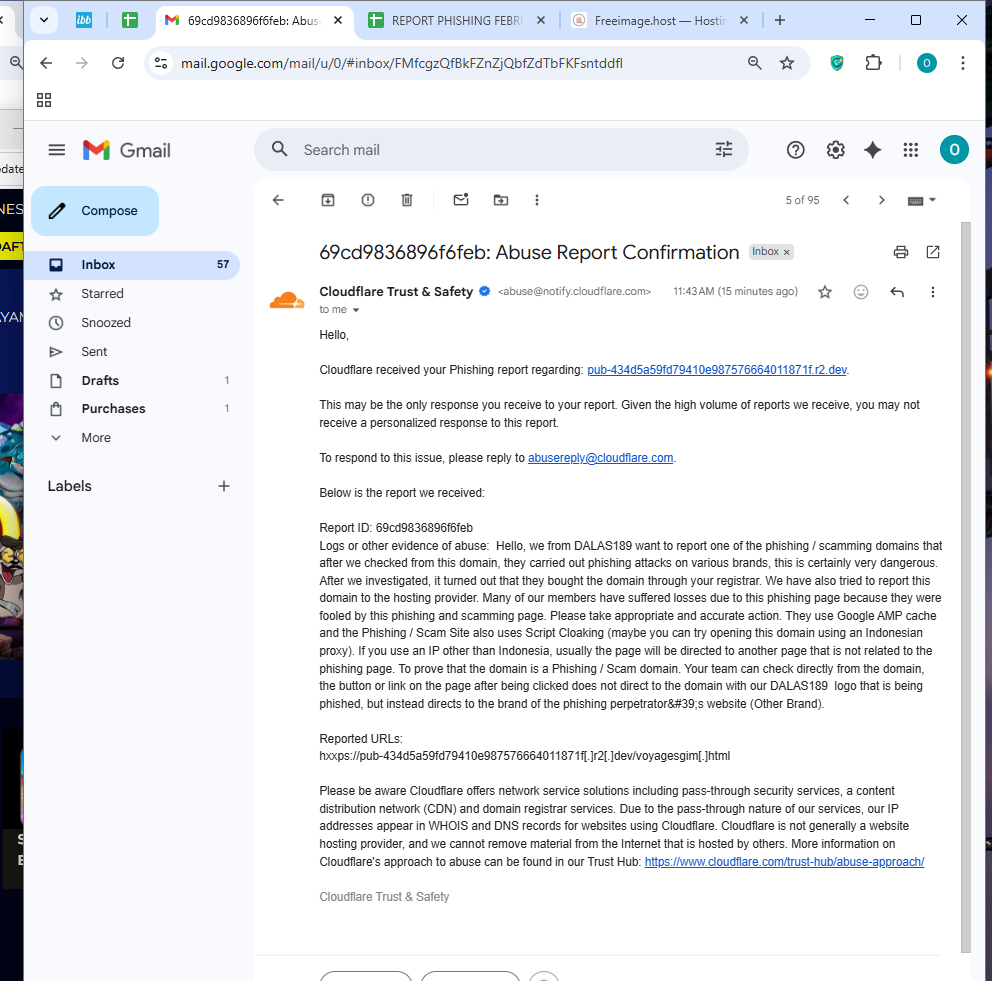This screenshot has height=981, width=992.
Task: Open the zoom magnifier in address bar
Action: (754, 63)
